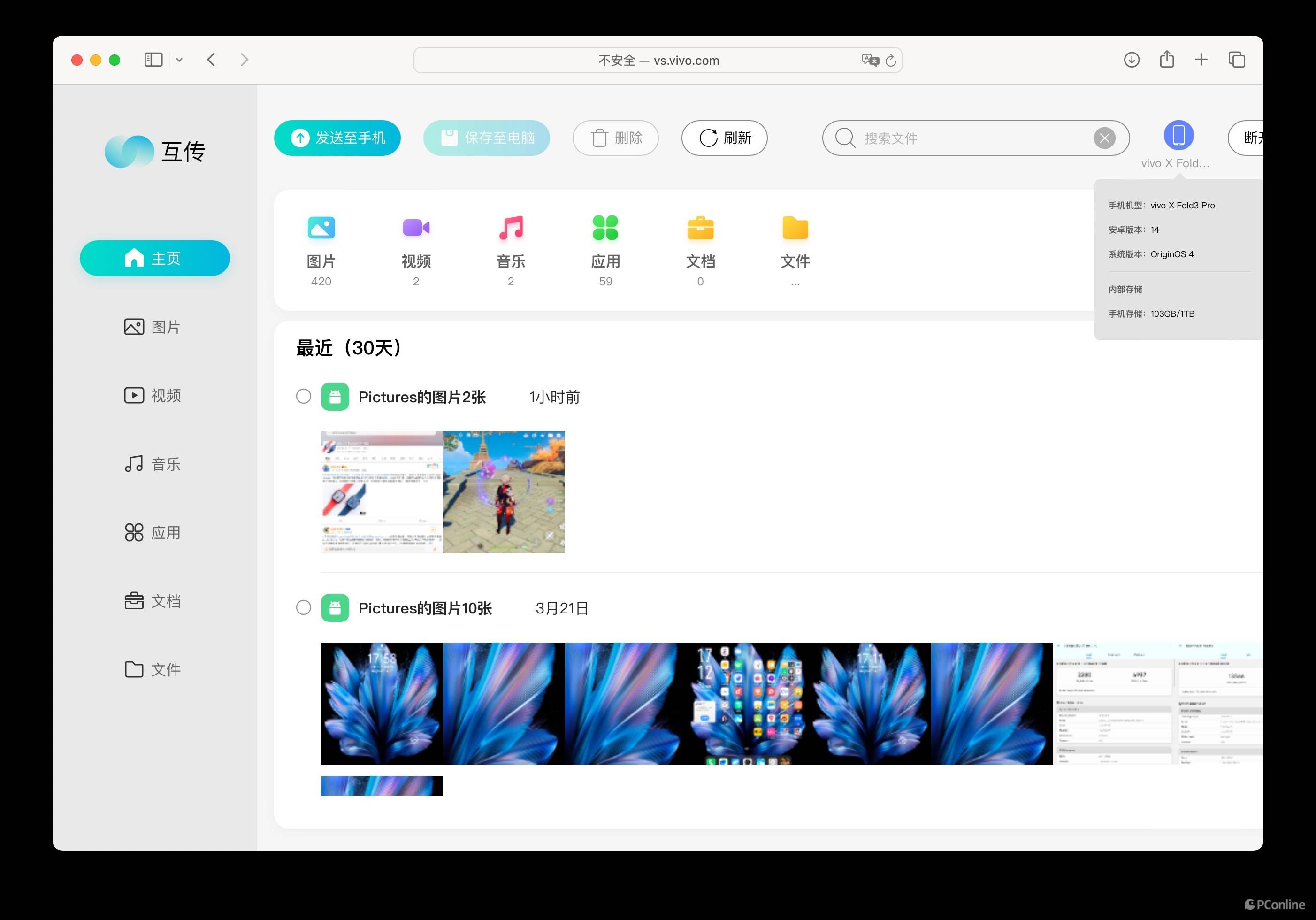Click Safari page reload icon
The width and height of the screenshot is (1316, 920).
pos(890,60)
